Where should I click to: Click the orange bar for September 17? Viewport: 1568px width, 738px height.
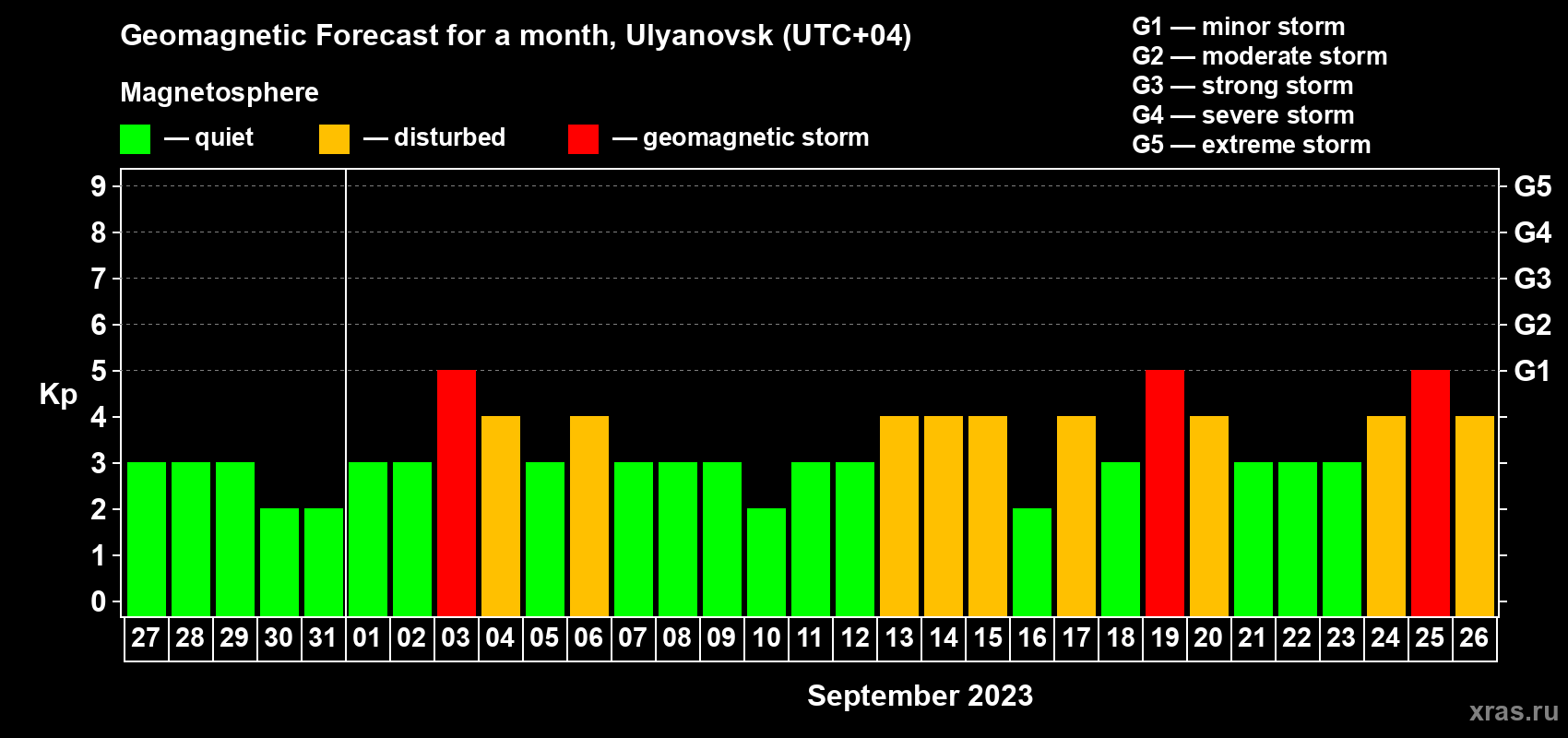coord(1076,517)
